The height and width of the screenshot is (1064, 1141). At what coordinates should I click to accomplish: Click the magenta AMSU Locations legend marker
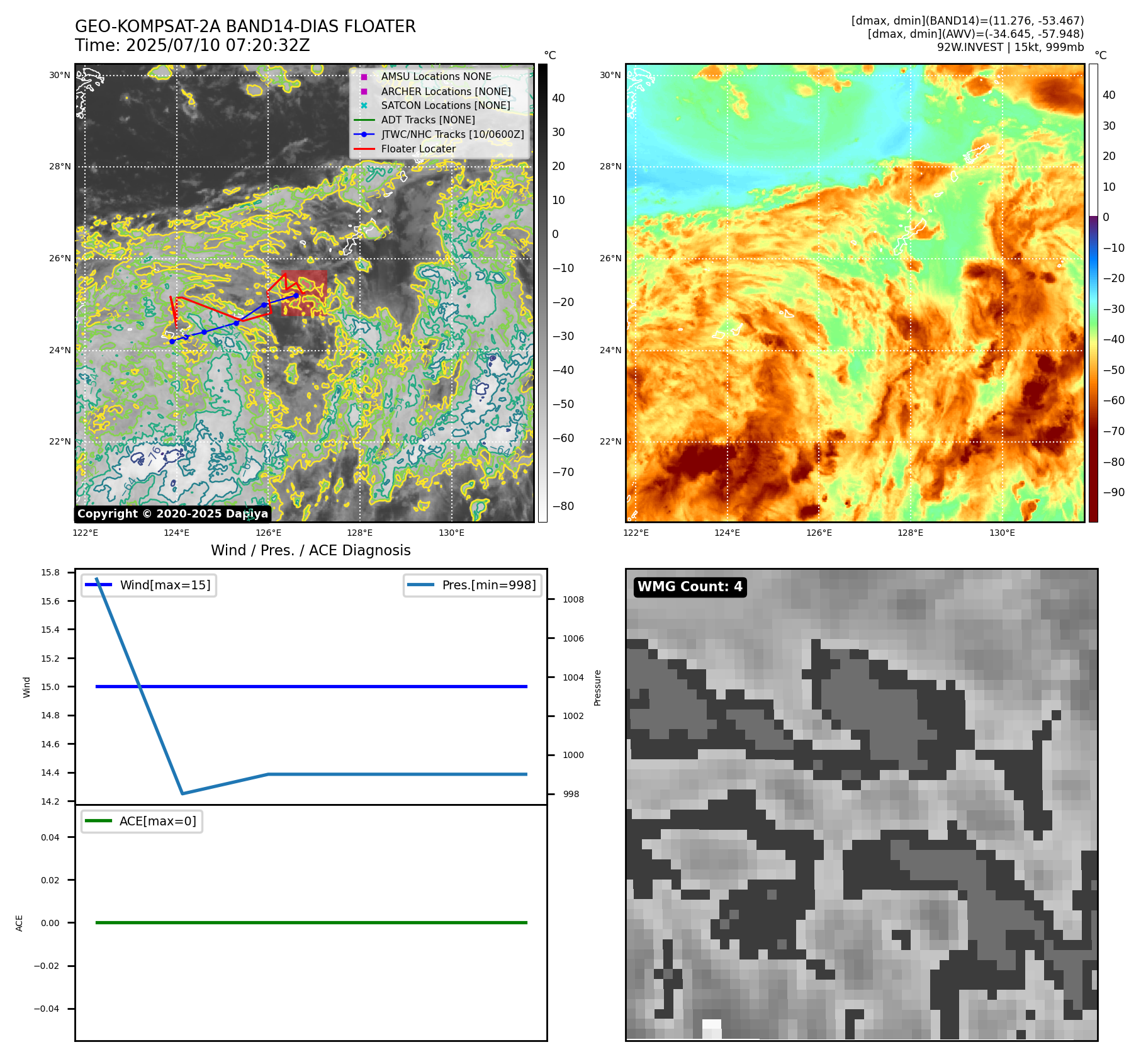click(x=364, y=77)
